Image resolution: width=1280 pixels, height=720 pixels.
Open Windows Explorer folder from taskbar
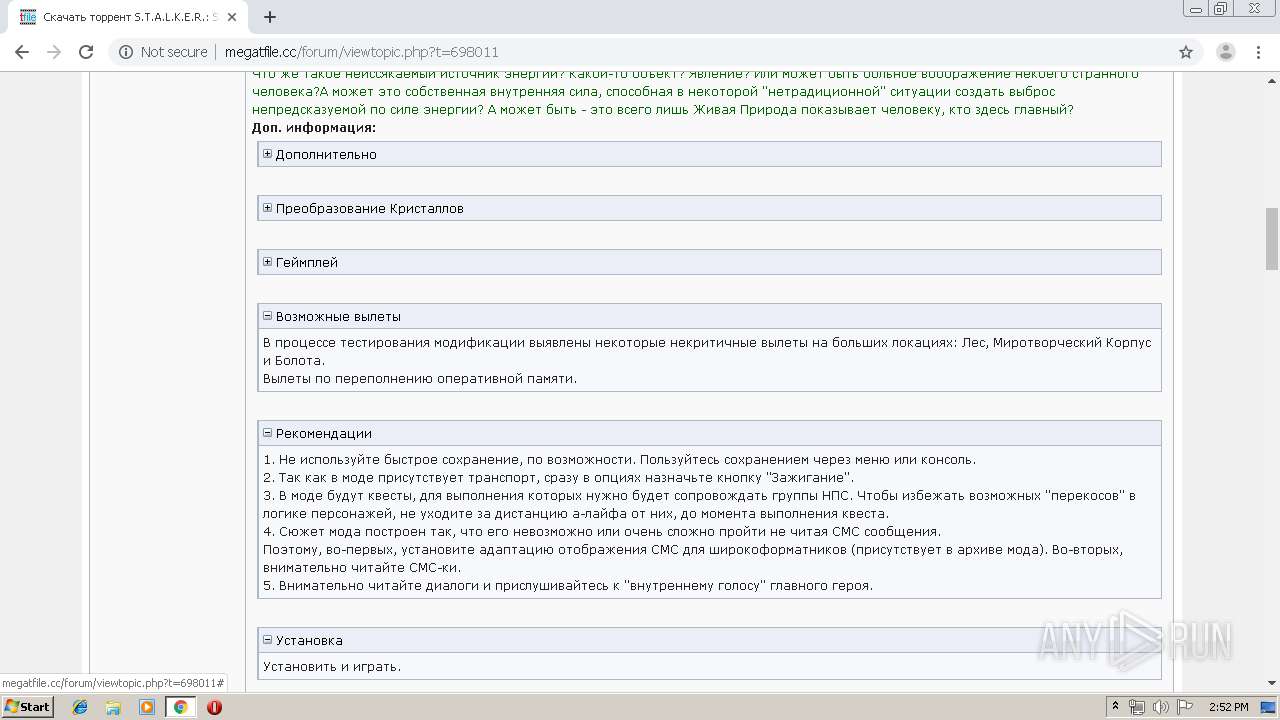point(113,707)
